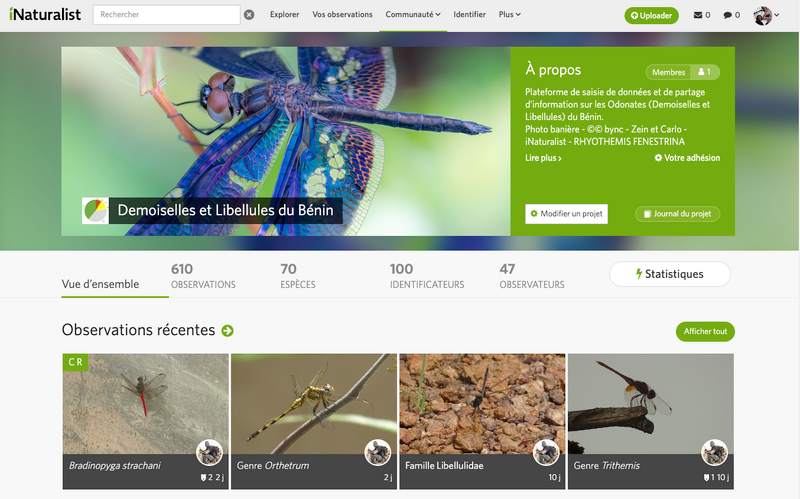Image resolution: width=800 pixels, height=499 pixels.
Task: Expand the Communauté dropdown menu
Action: tap(413, 15)
